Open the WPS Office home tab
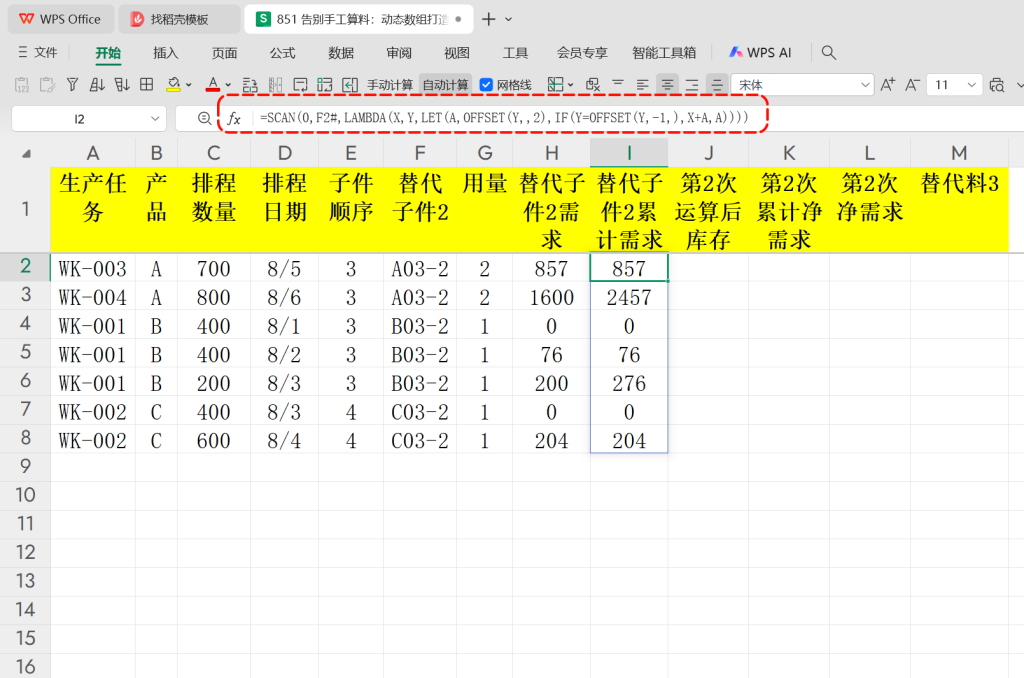The height and width of the screenshot is (678, 1024). (60, 19)
